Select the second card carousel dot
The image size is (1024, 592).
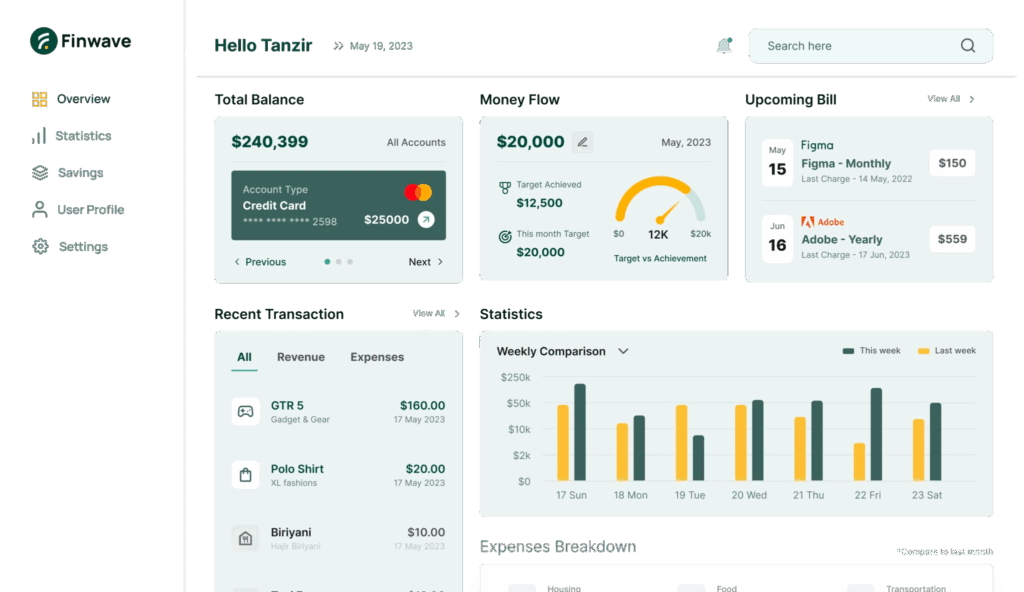(339, 262)
